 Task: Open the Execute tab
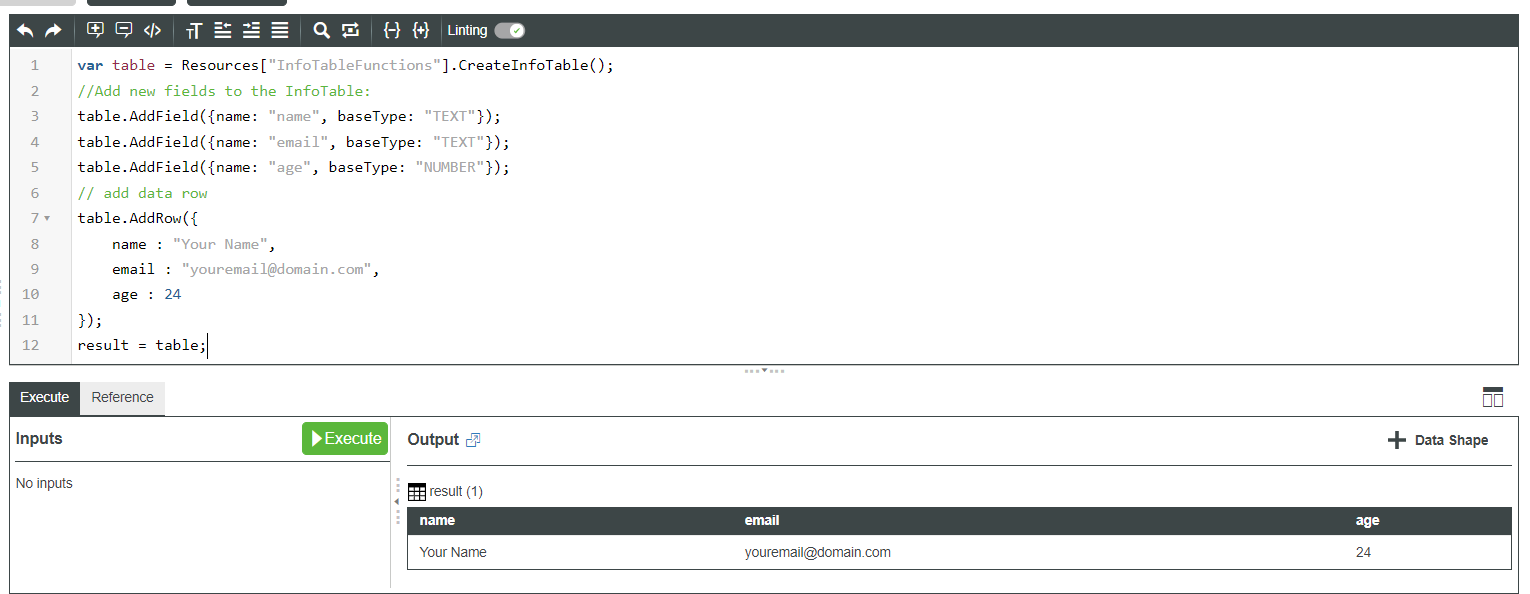pos(44,397)
